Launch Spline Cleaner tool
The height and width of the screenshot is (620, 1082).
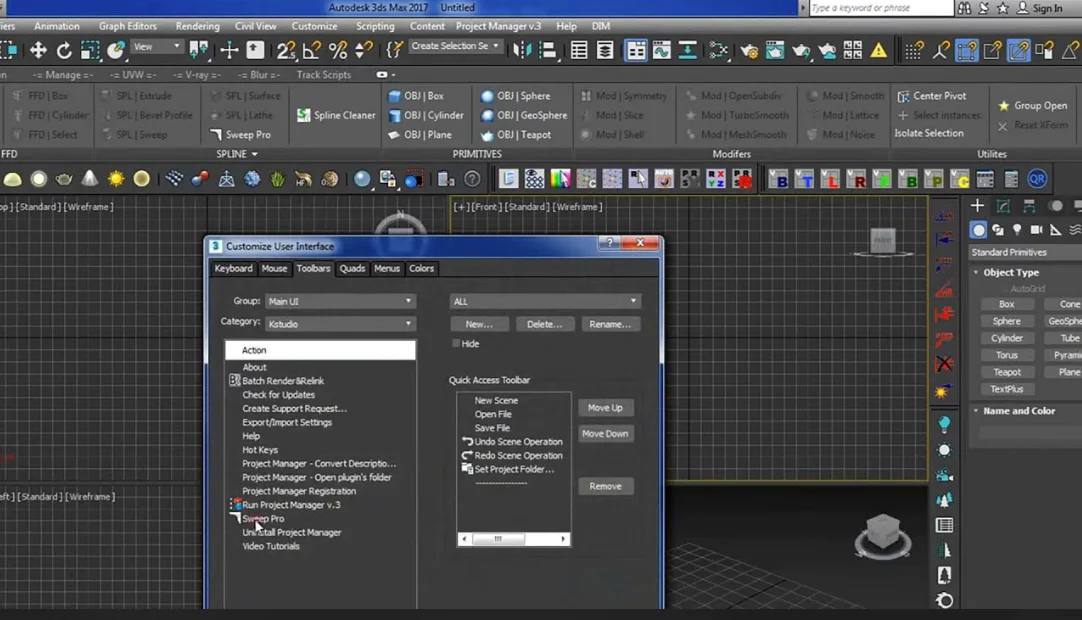pyautogui.click(x=336, y=115)
